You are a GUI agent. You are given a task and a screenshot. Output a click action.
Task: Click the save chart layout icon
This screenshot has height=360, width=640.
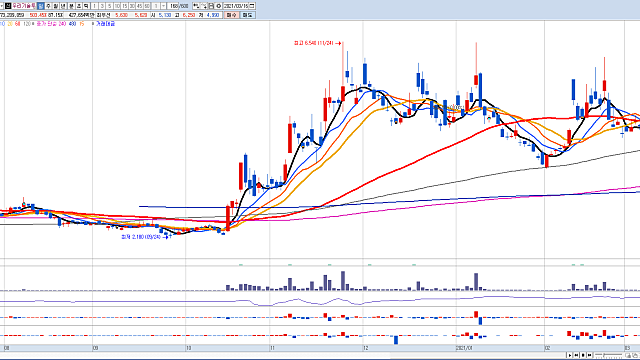pyautogui.click(x=211, y=6)
